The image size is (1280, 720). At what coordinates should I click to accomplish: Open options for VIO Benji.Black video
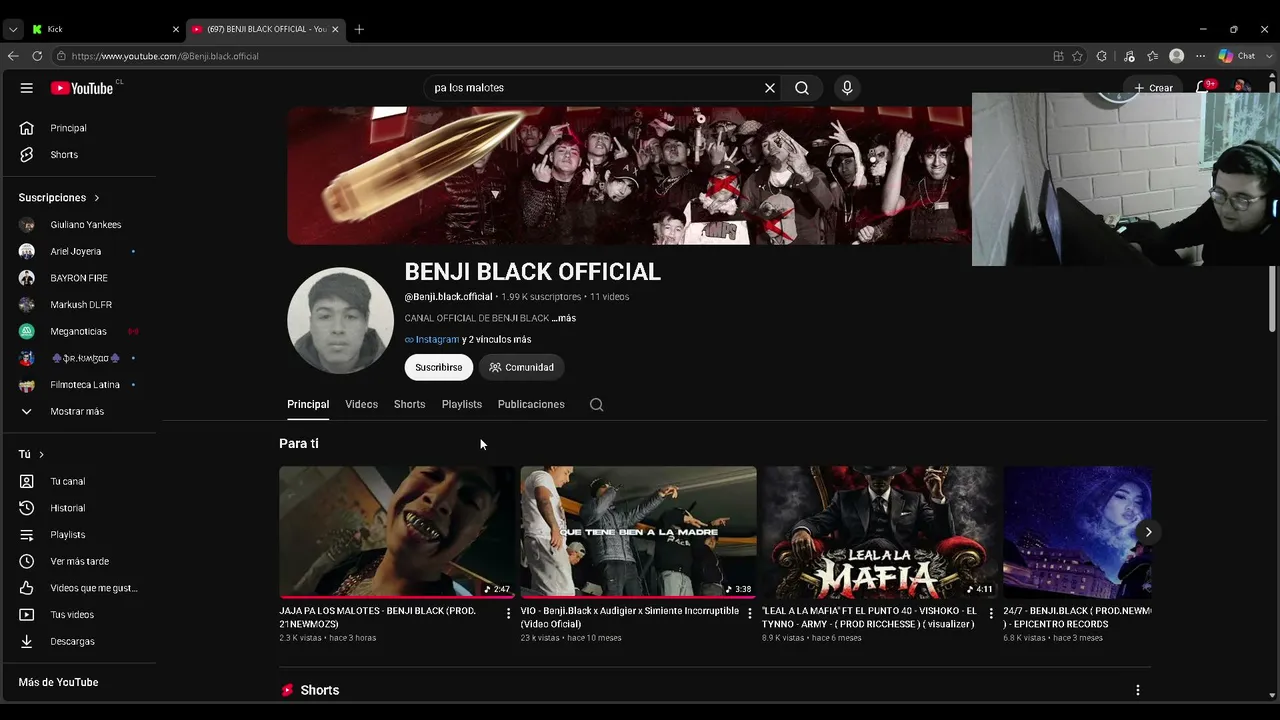click(x=750, y=613)
